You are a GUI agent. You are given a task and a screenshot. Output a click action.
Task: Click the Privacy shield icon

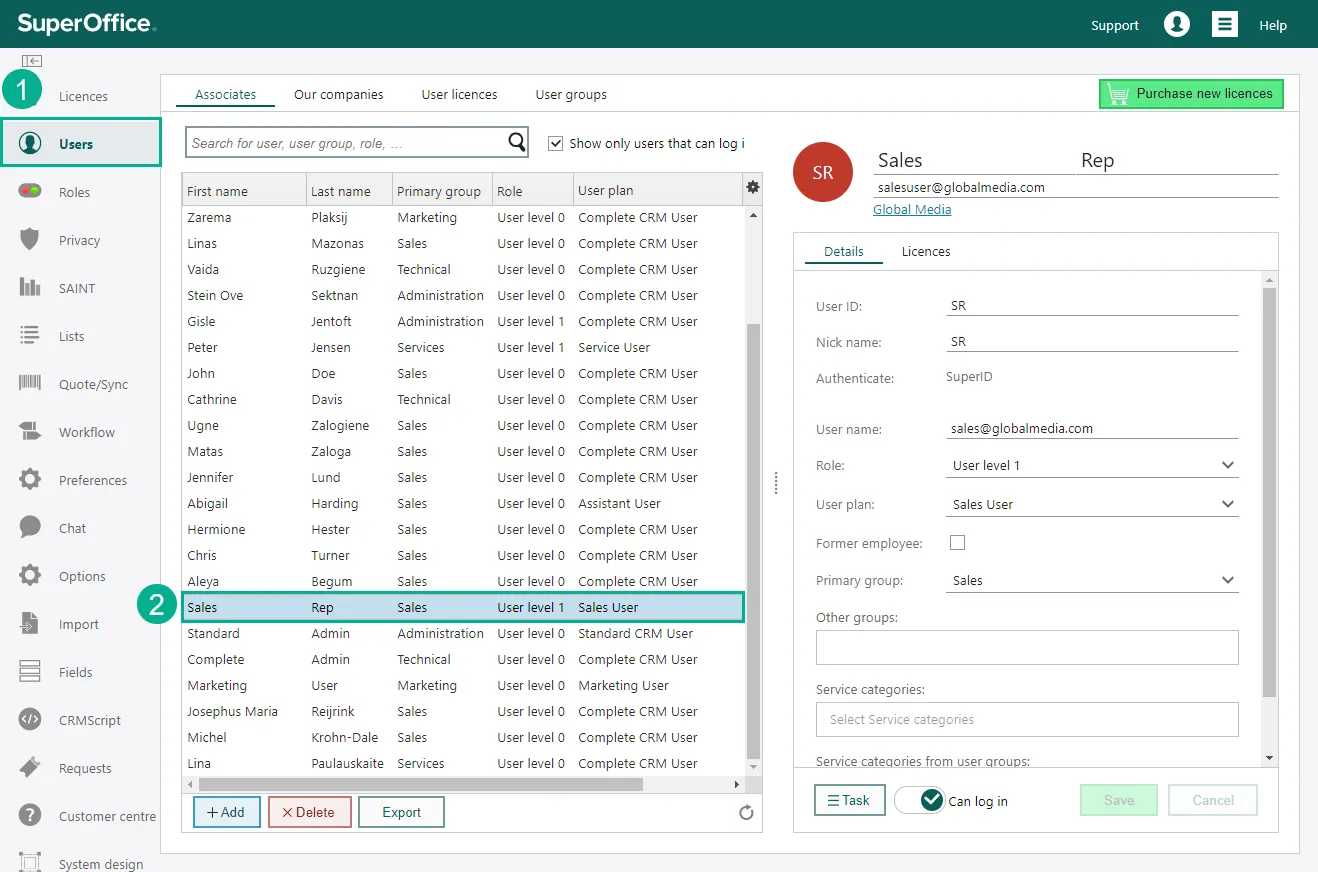click(30, 239)
